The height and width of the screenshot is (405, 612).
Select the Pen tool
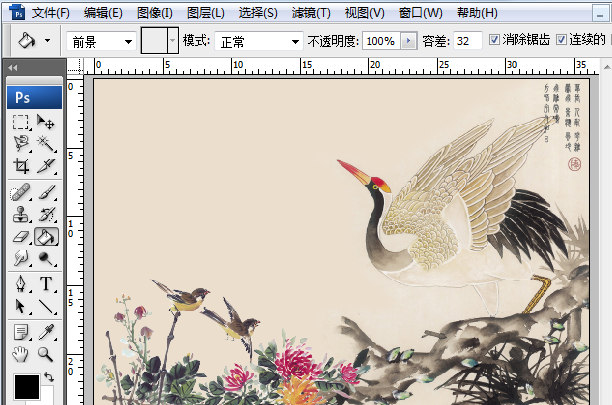(21, 284)
